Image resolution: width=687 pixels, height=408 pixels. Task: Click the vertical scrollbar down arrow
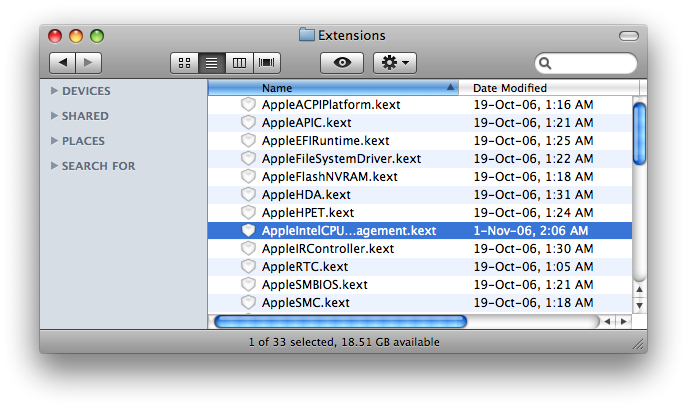pos(639,305)
